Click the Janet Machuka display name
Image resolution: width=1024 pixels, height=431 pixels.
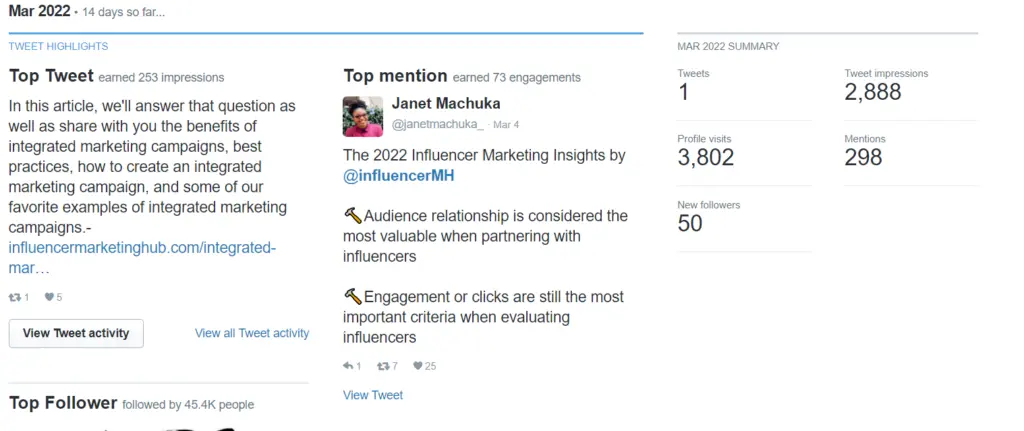tap(445, 104)
